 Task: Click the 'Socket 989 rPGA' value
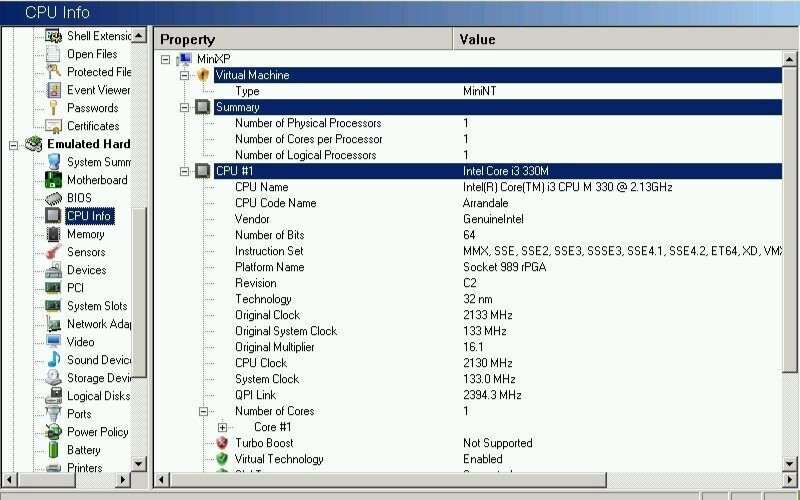[x=504, y=267]
